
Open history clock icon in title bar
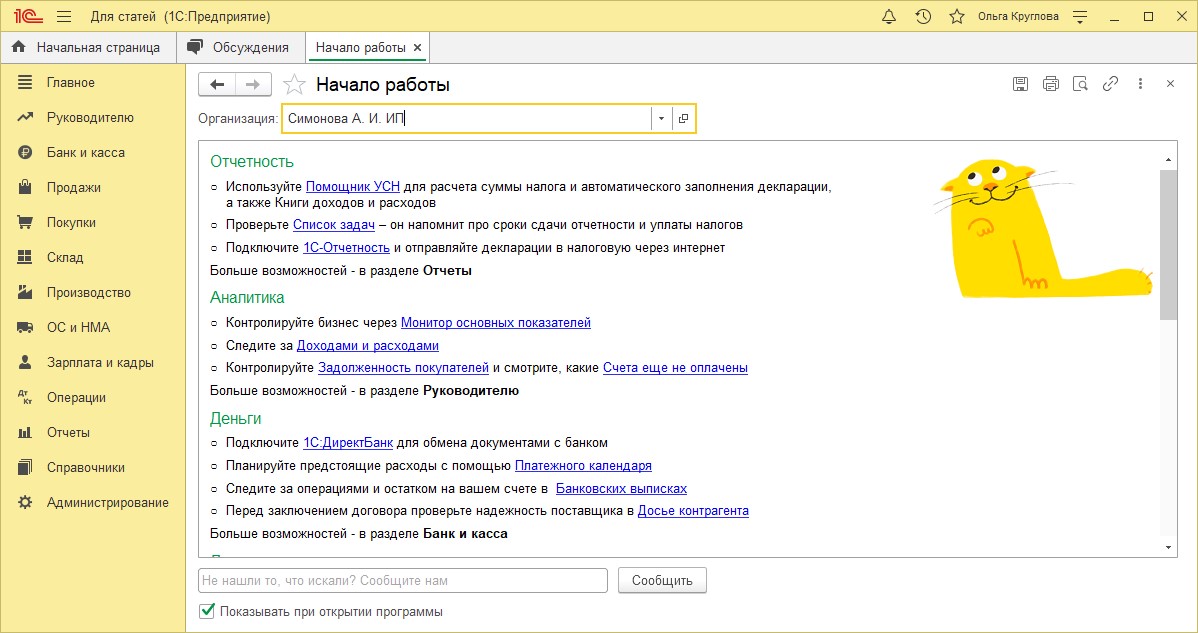point(923,17)
